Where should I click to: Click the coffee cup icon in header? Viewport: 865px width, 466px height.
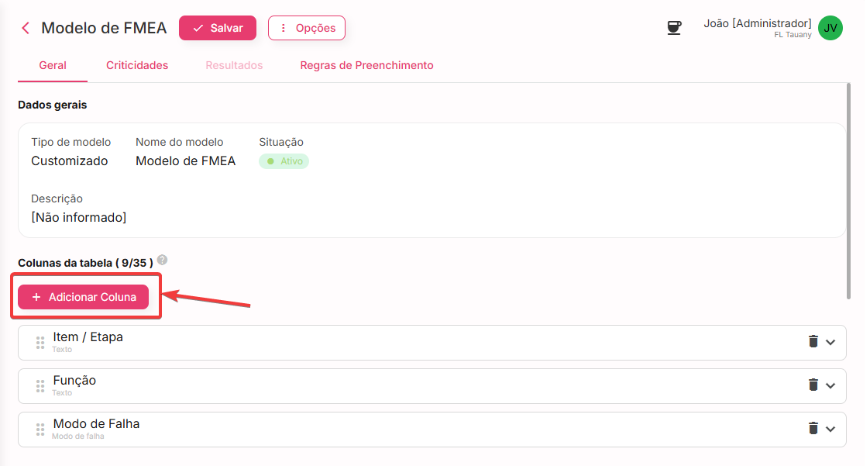click(674, 28)
